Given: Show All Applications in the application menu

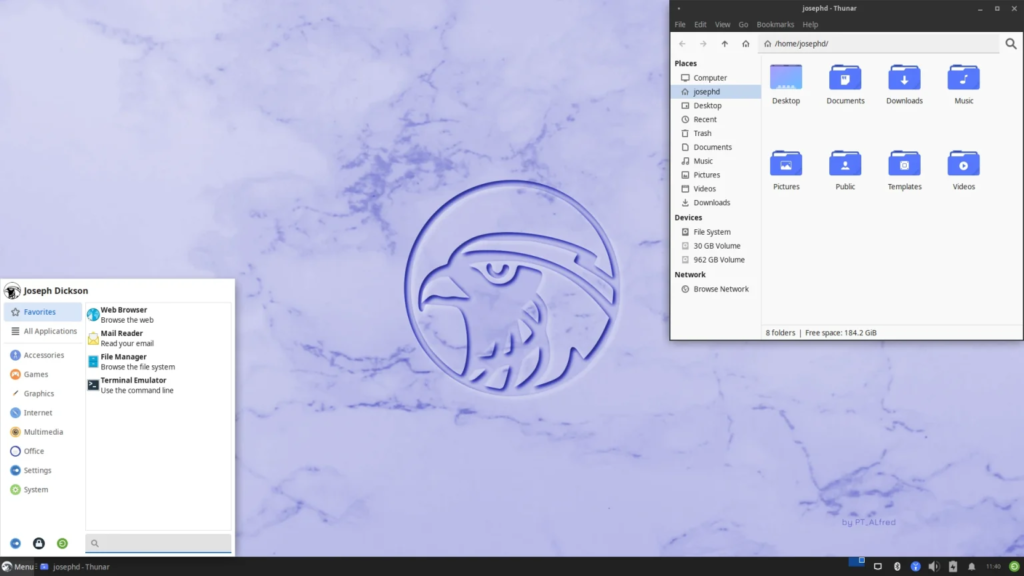Looking at the screenshot, I should coord(49,331).
